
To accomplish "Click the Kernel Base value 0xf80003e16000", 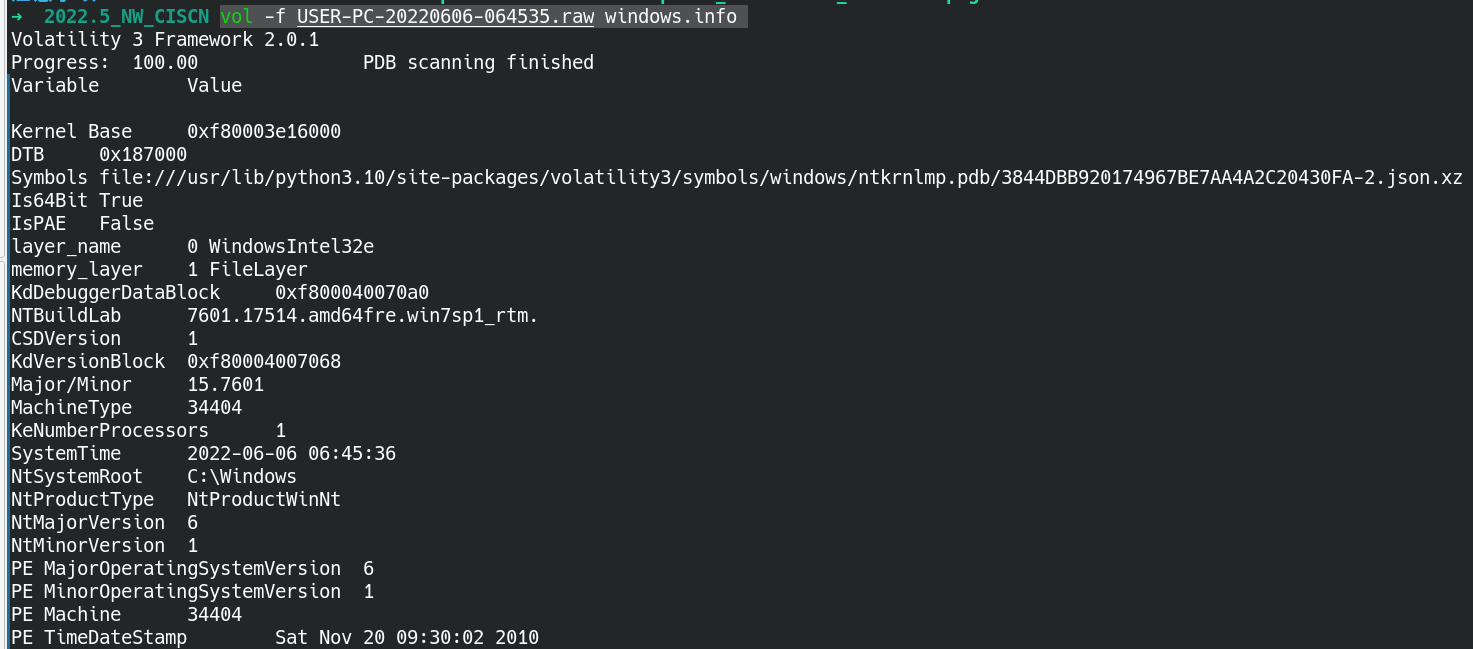I will (264, 131).
